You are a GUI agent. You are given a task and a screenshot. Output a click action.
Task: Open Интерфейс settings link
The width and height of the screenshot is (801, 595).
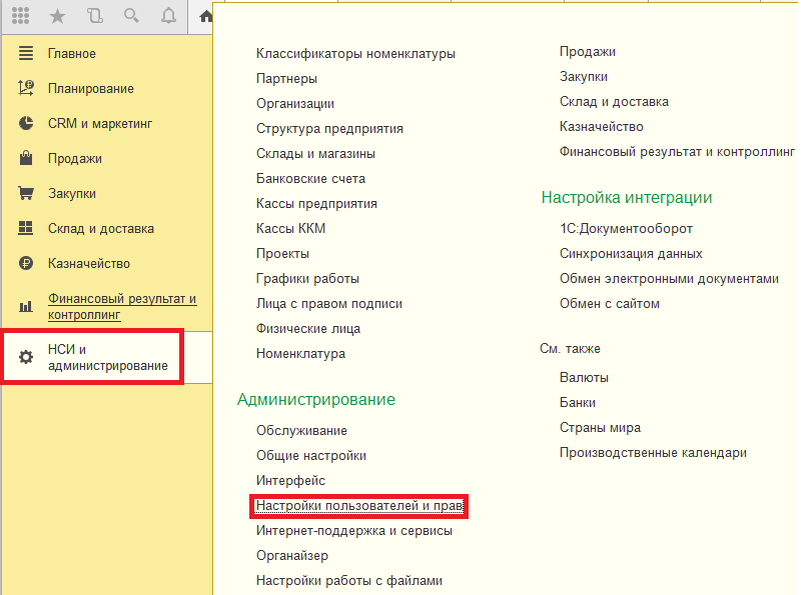click(291, 481)
